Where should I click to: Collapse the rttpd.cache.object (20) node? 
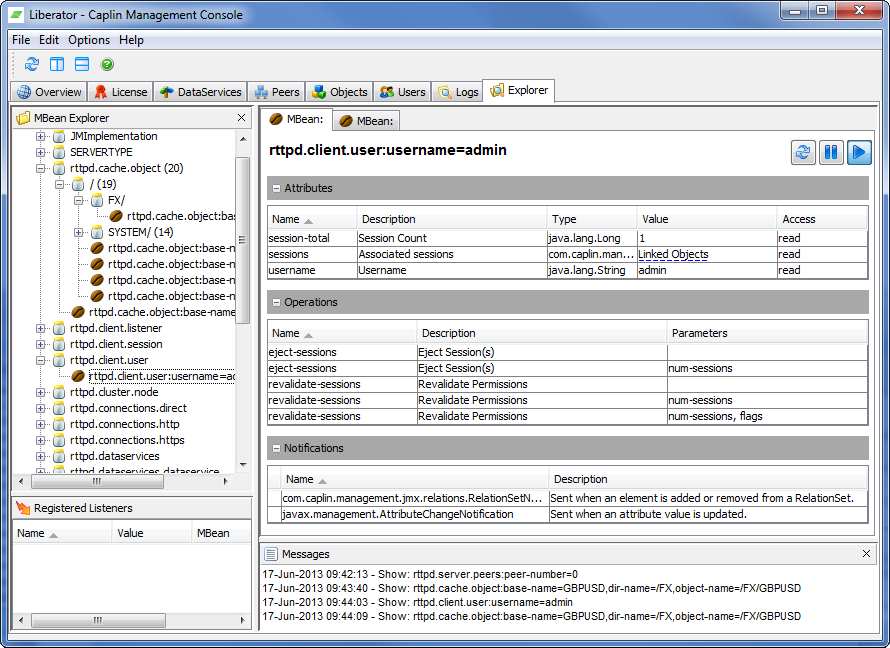(40, 169)
